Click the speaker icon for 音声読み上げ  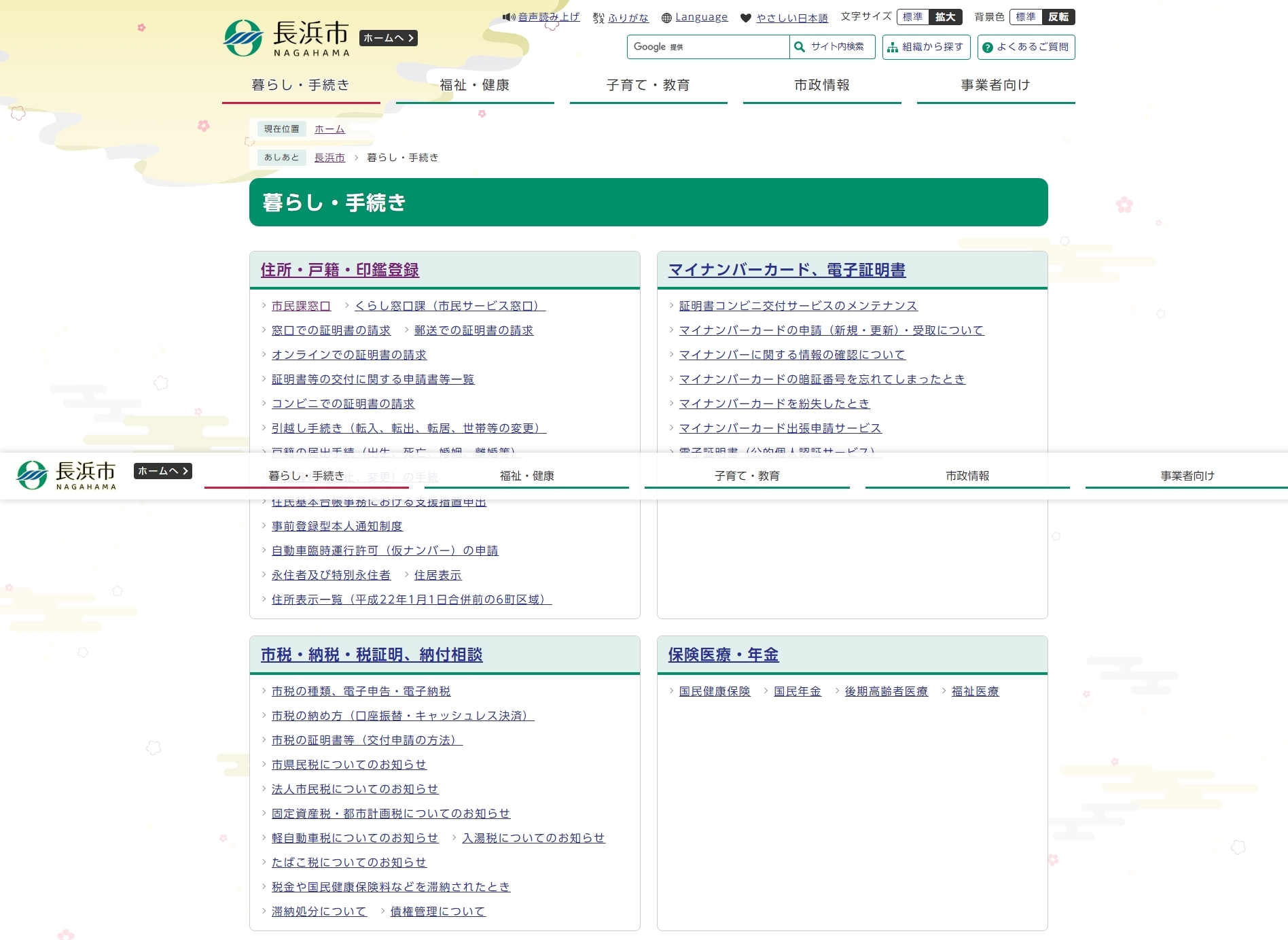(510, 16)
